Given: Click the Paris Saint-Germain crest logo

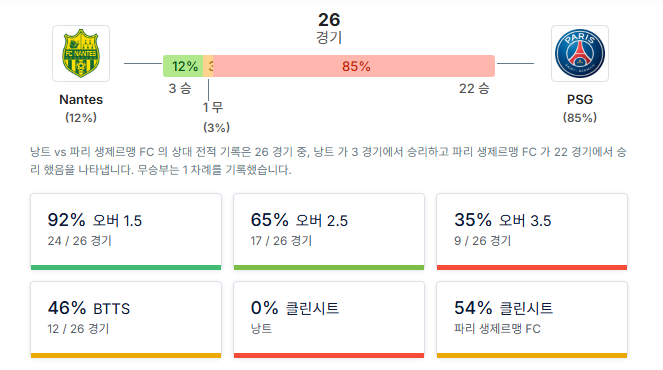Looking at the screenshot, I should pyautogui.click(x=580, y=53).
